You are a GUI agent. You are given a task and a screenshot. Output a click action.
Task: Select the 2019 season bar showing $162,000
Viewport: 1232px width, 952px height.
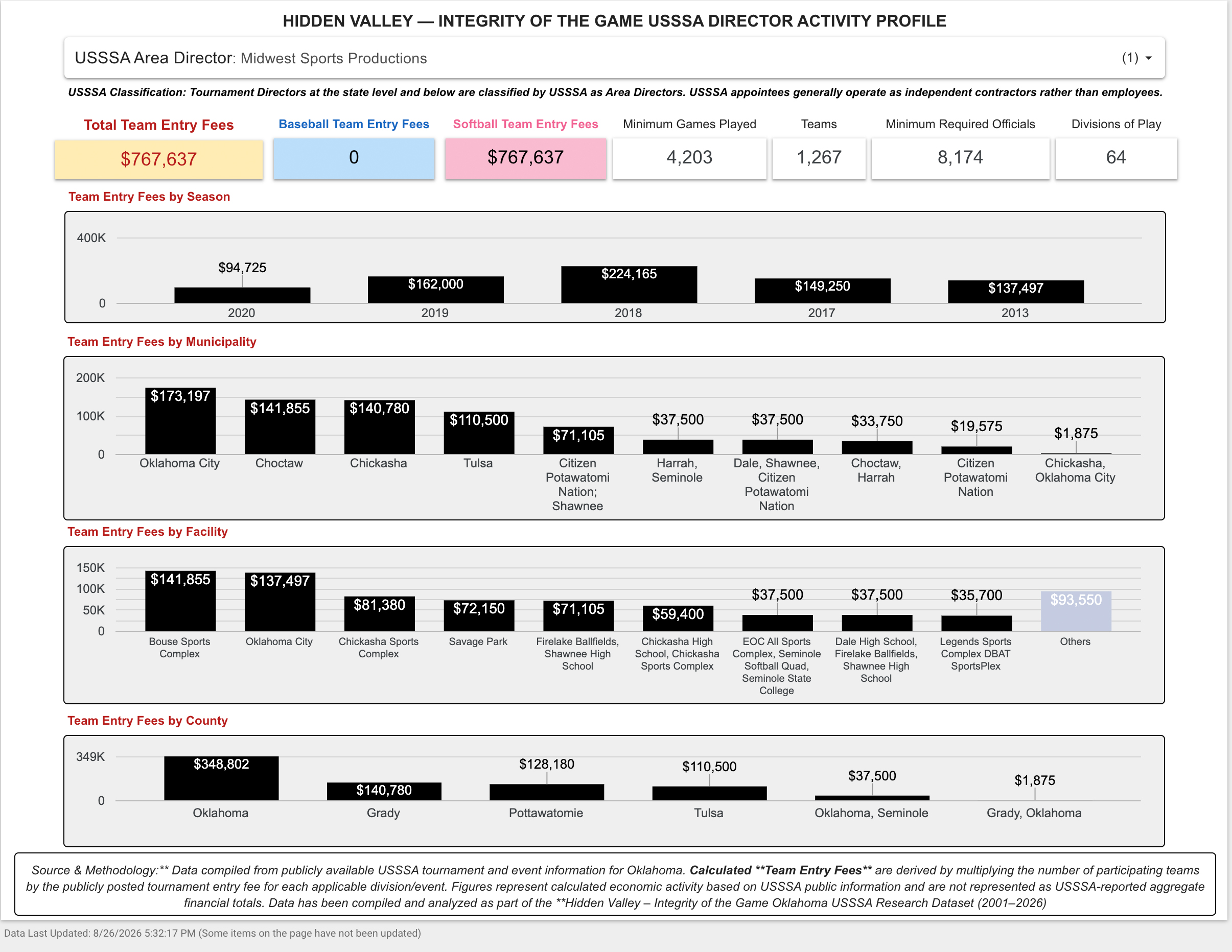pyautogui.click(x=435, y=290)
